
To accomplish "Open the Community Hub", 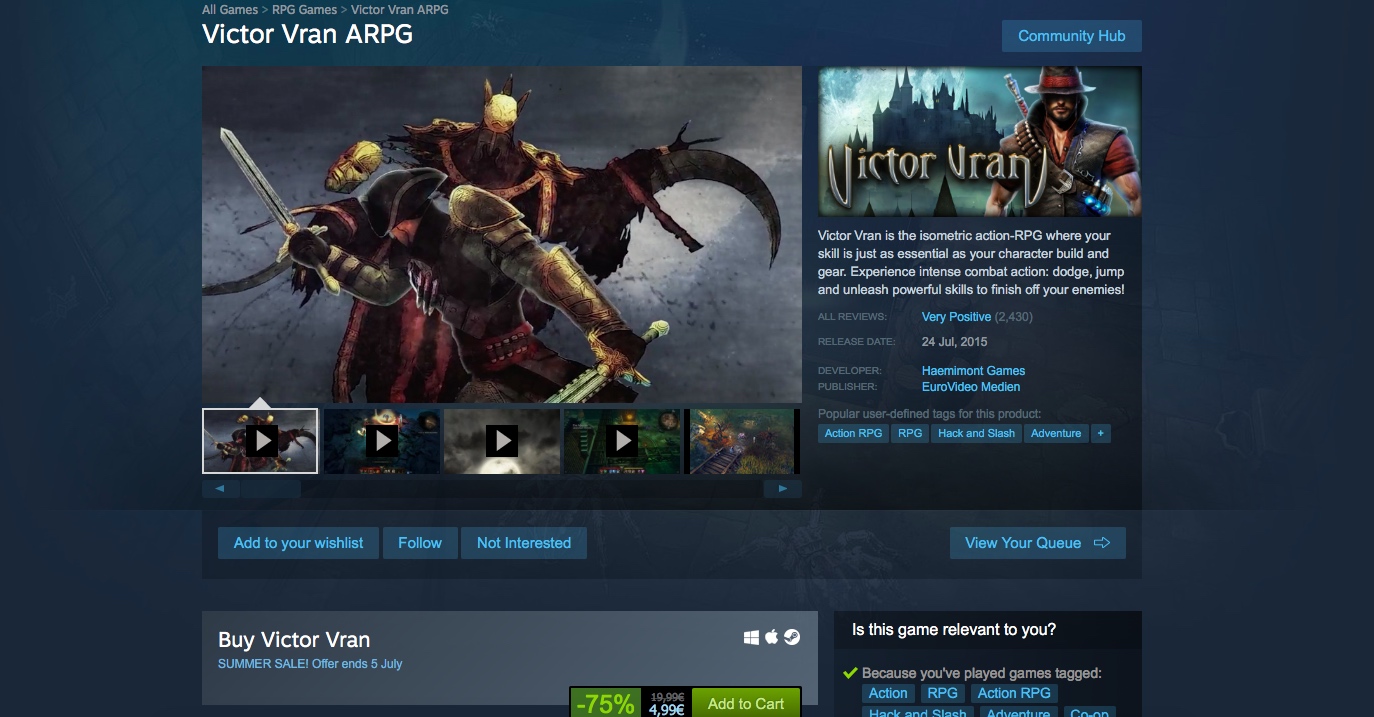I will tap(1072, 36).
